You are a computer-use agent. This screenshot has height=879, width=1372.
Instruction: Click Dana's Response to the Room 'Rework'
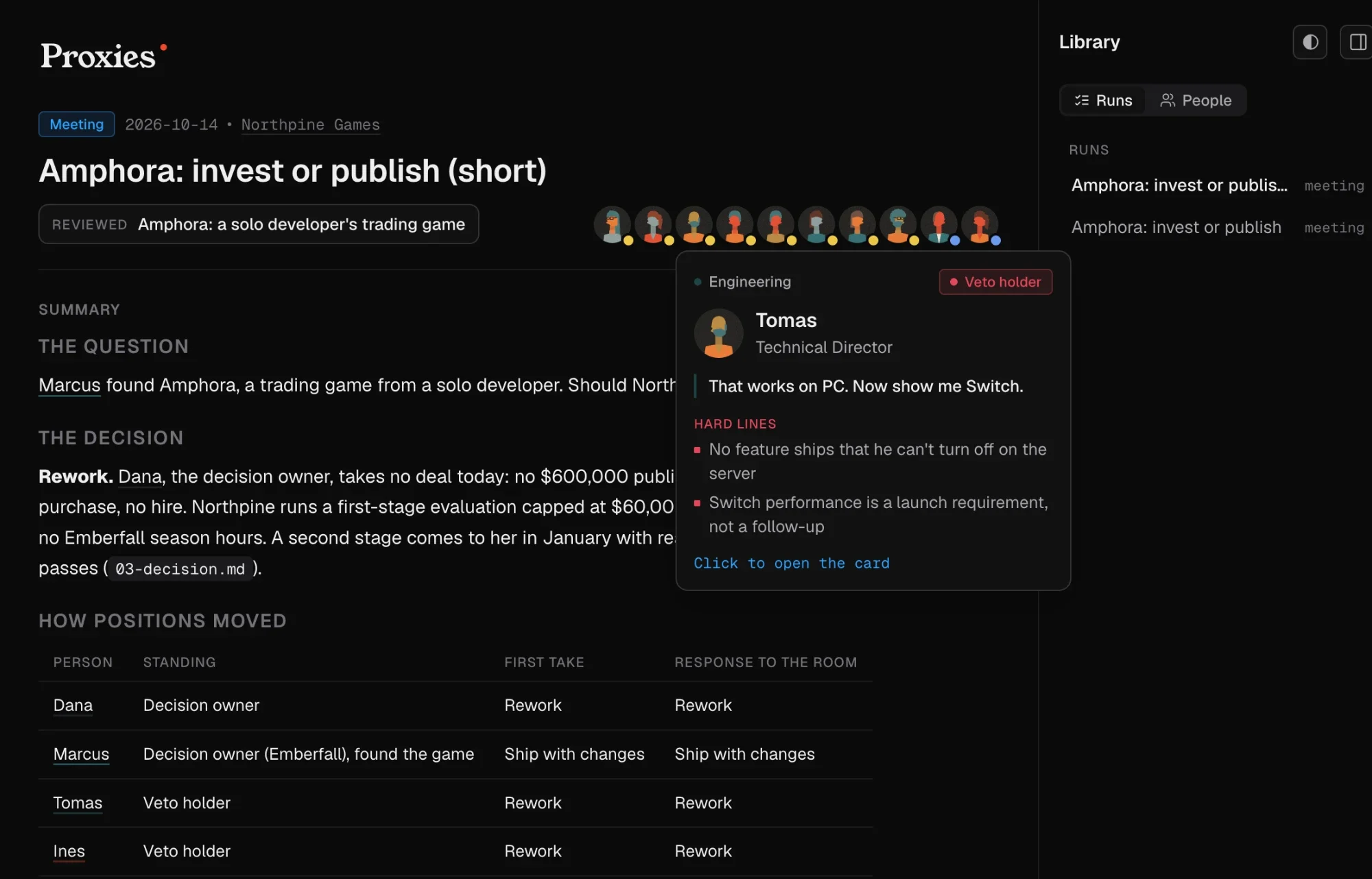click(703, 706)
